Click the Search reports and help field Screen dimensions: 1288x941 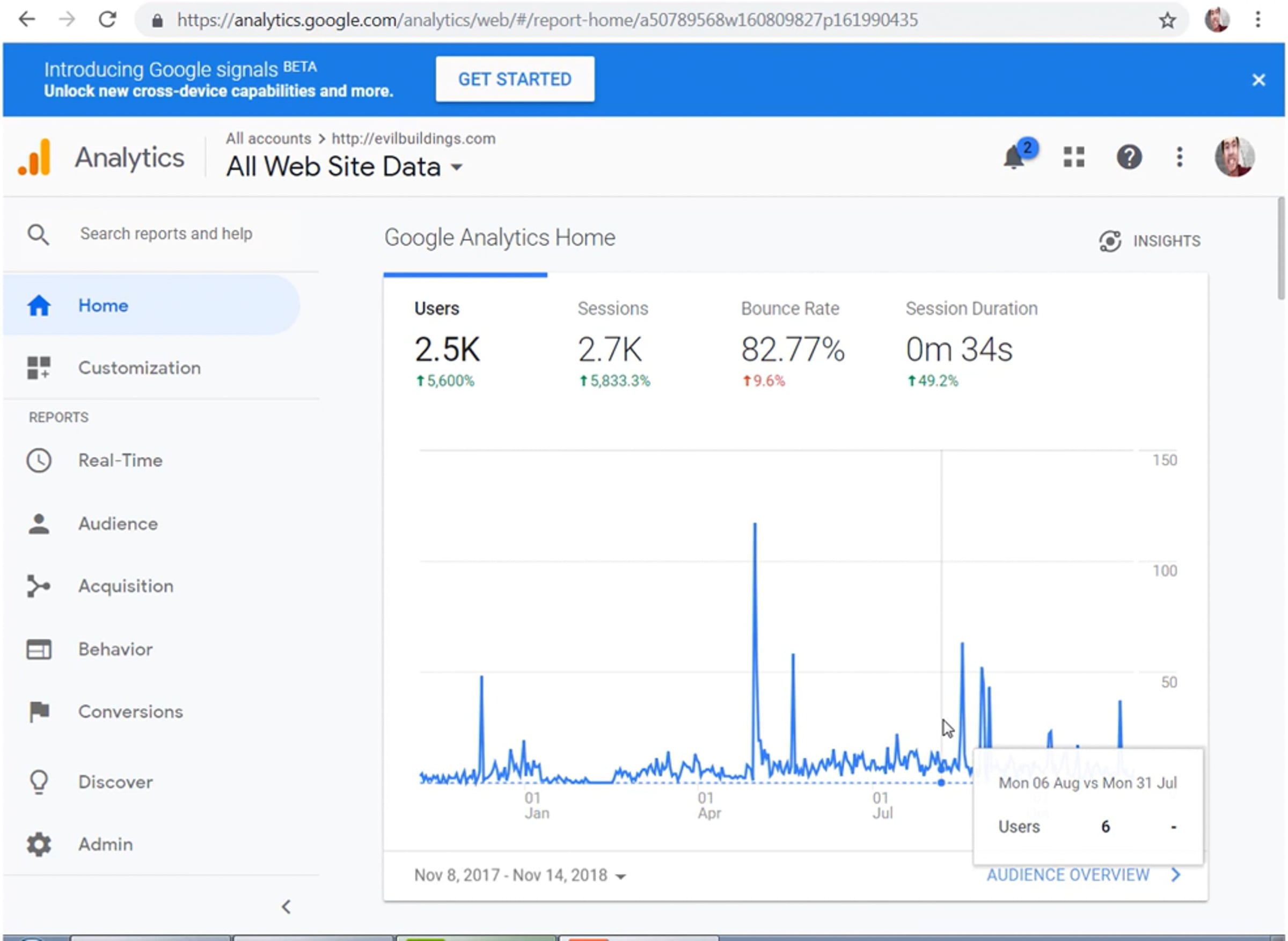(166, 234)
